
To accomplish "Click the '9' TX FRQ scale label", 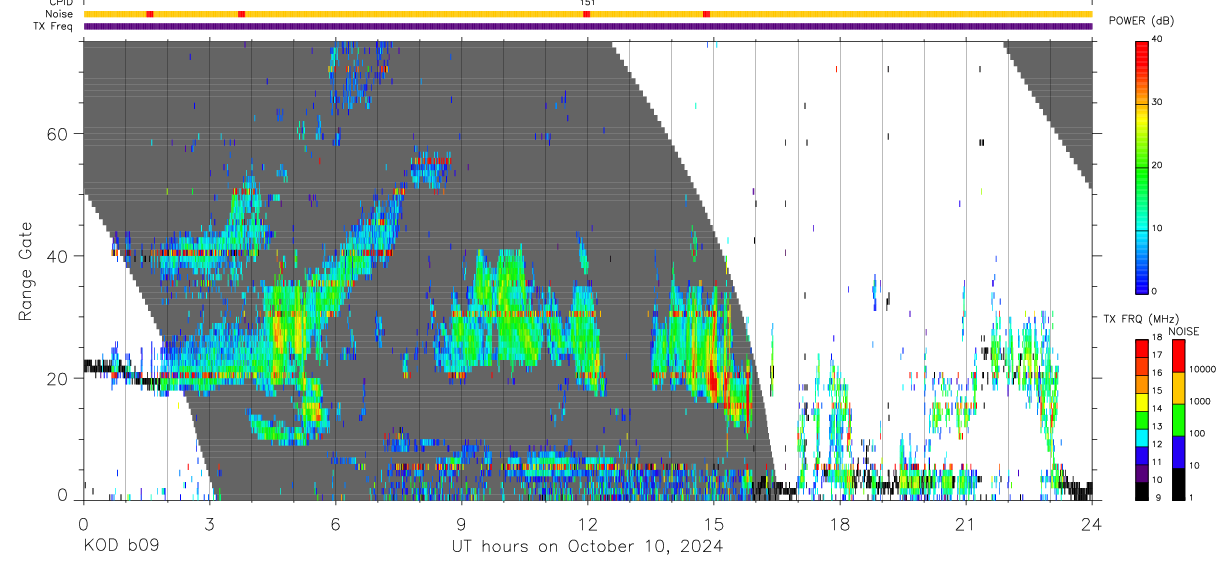I will coord(1158,498).
